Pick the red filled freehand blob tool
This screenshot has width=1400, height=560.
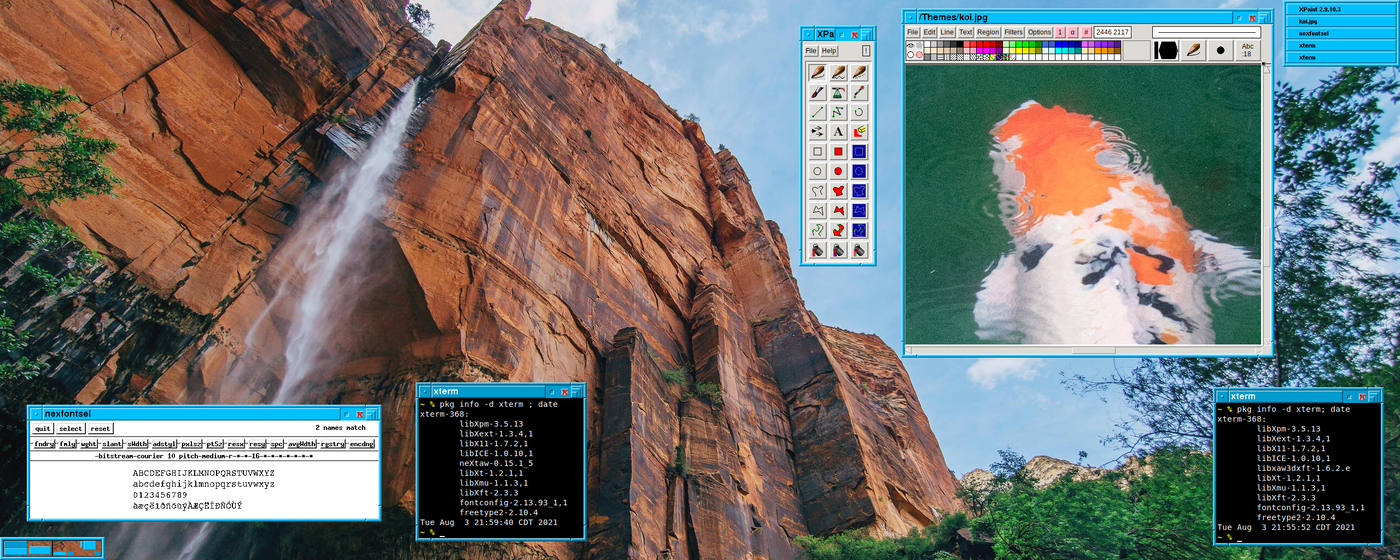point(838,190)
